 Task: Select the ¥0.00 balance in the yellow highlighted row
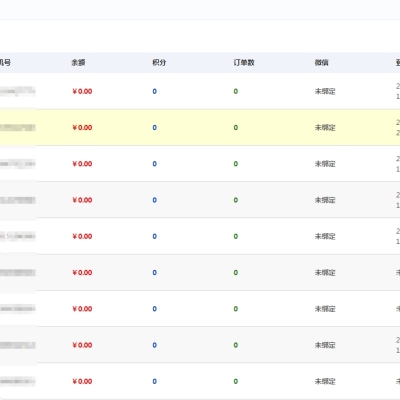[x=82, y=128]
